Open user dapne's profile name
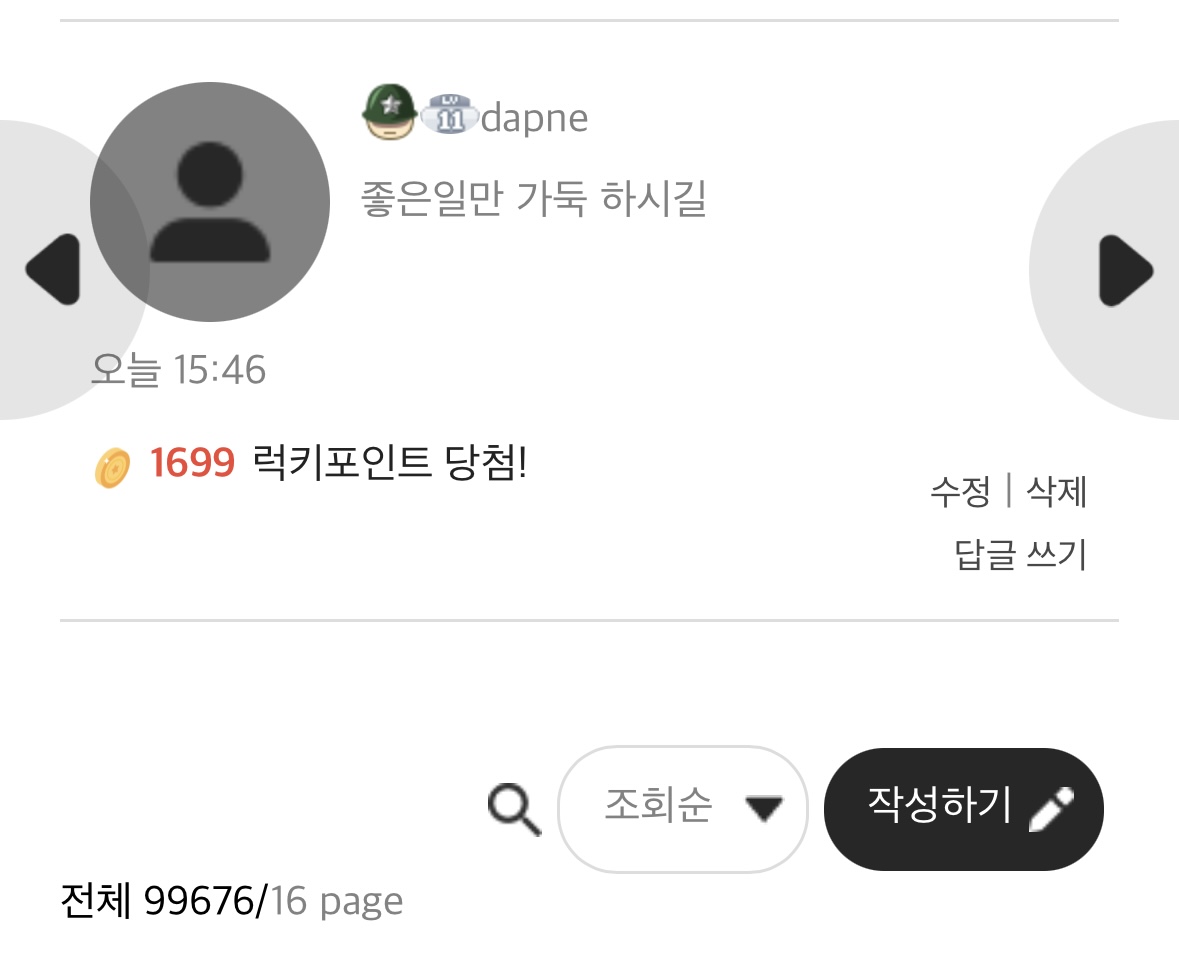The height and width of the screenshot is (965, 1179). coord(535,117)
